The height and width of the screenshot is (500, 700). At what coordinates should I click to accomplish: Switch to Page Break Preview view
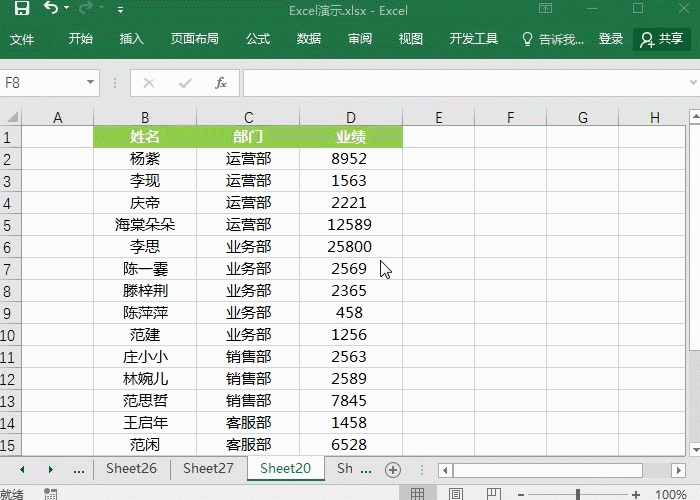[492, 494]
